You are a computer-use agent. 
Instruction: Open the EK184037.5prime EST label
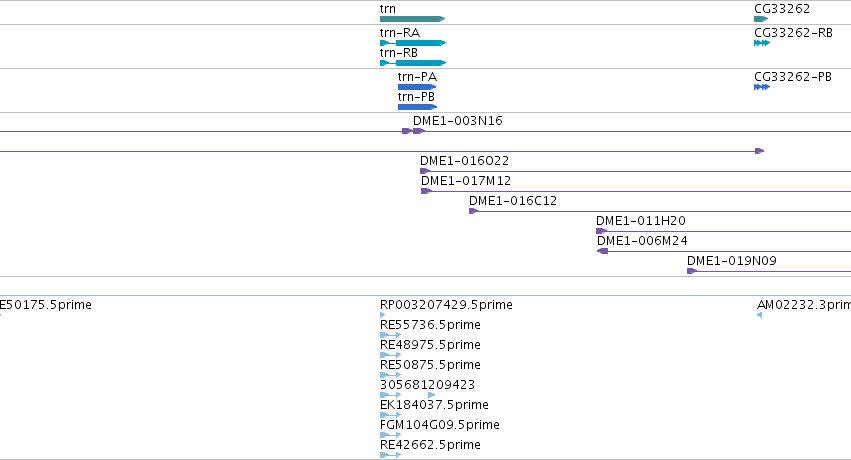coord(434,405)
